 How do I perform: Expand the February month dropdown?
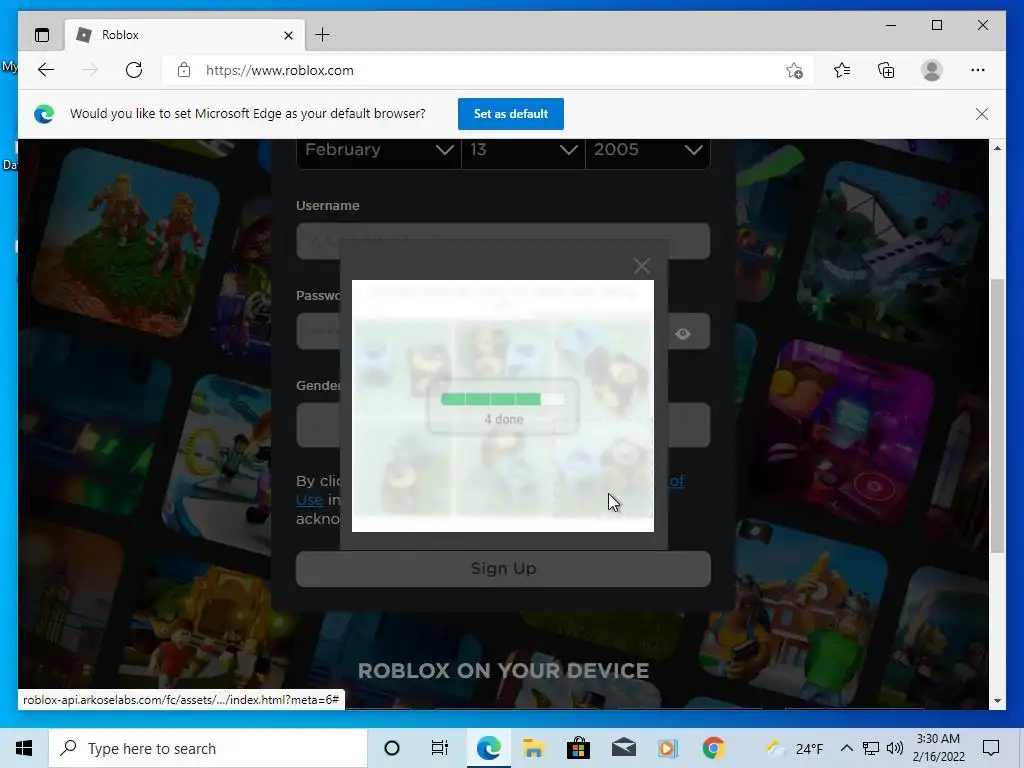[x=379, y=152]
